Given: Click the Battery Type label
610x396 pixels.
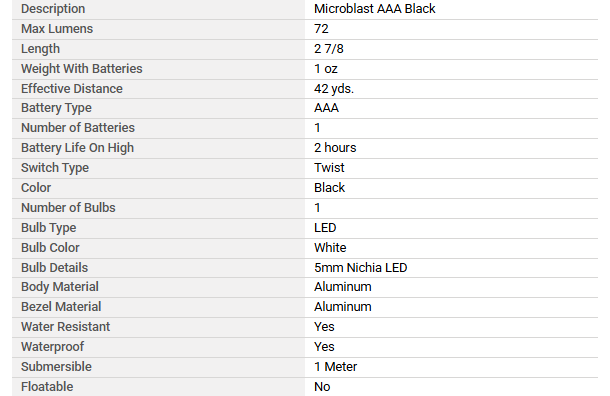Looking at the screenshot, I should pyautogui.click(x=56, y=108).
